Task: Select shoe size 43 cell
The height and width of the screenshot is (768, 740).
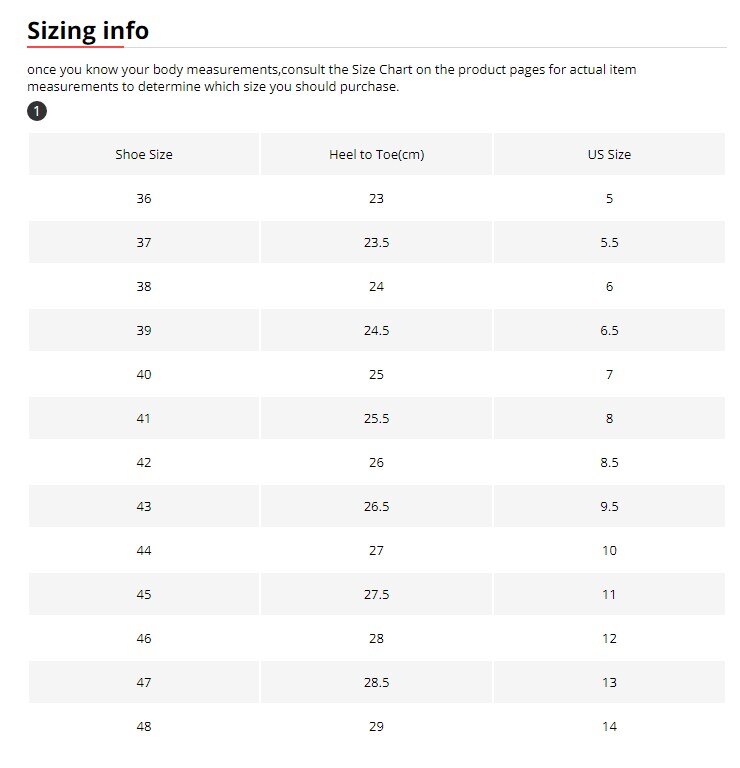Action: click(144, 507)
